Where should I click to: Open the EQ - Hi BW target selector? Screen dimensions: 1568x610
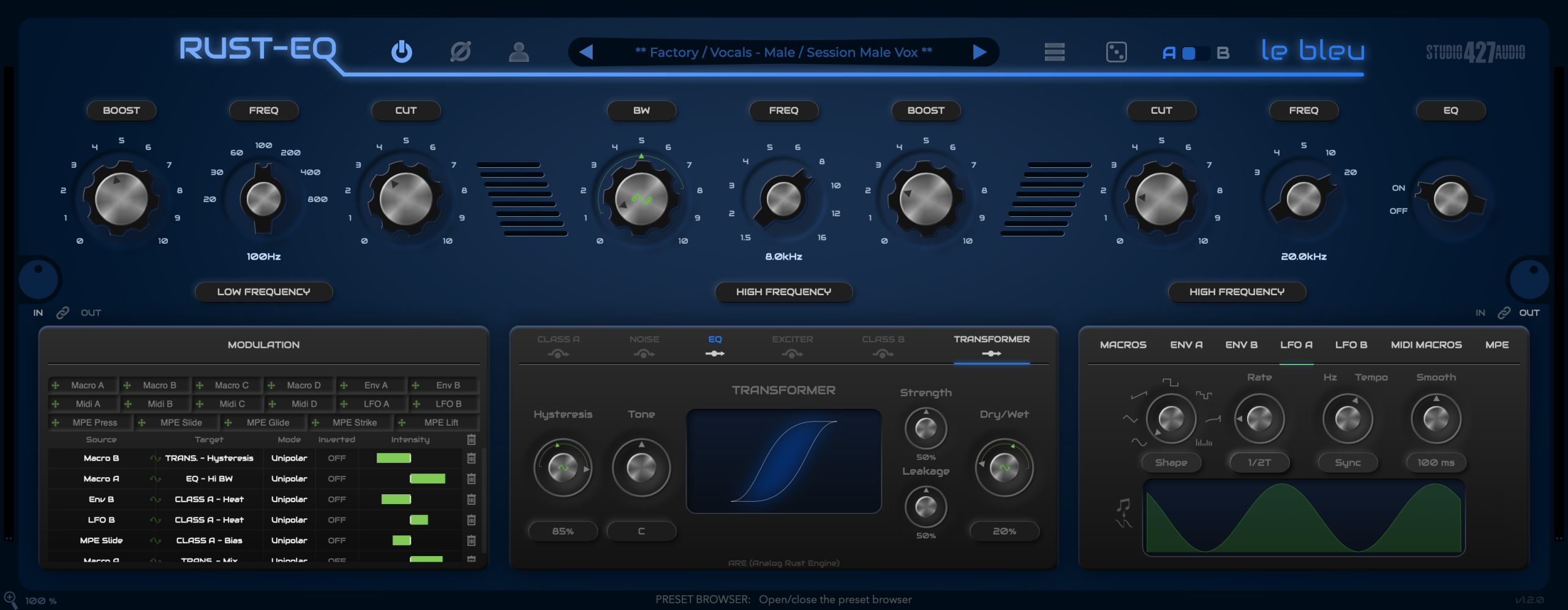click(x=209, y=479)
